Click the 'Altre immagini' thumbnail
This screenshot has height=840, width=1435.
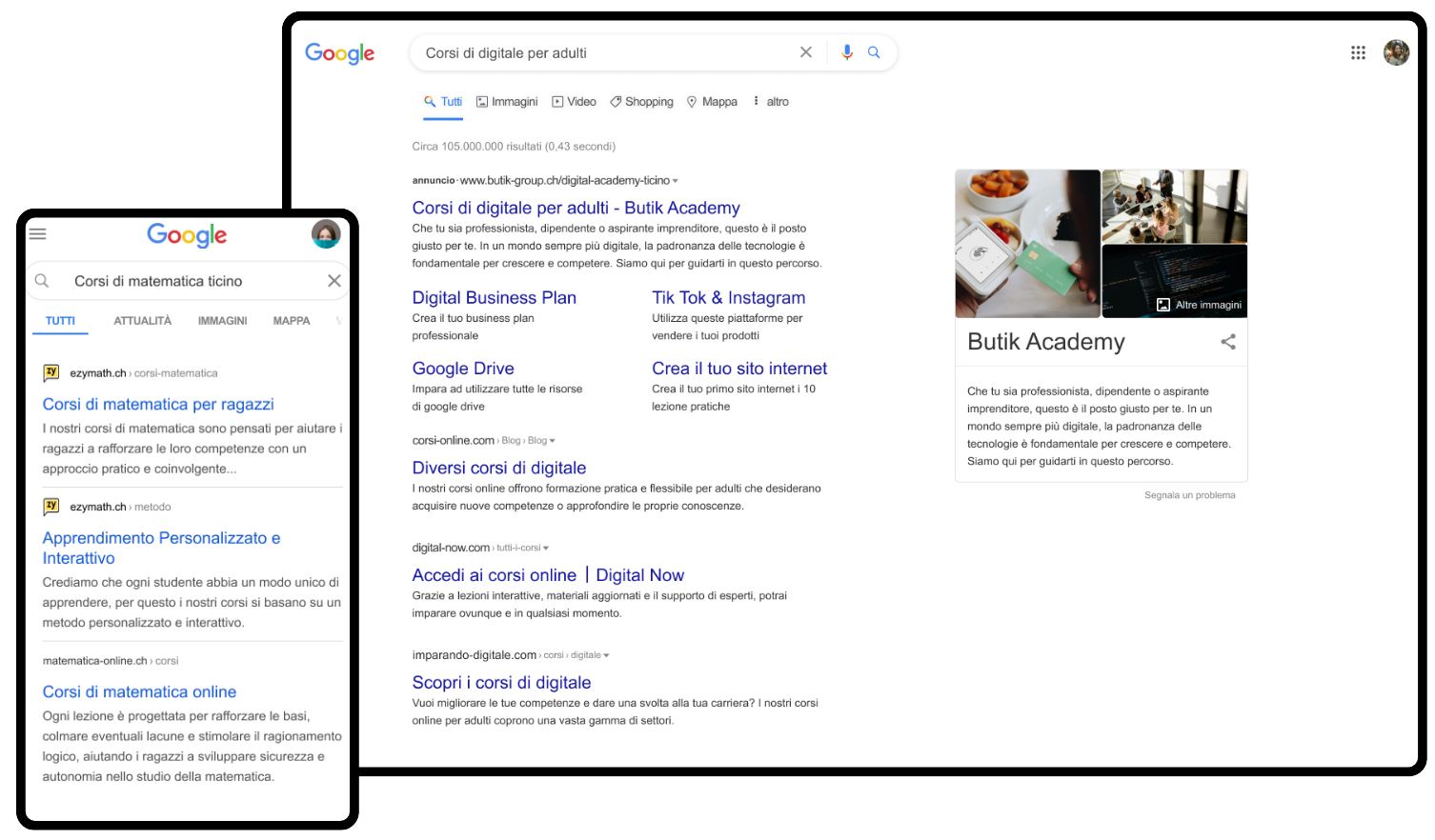point(1199,305)
